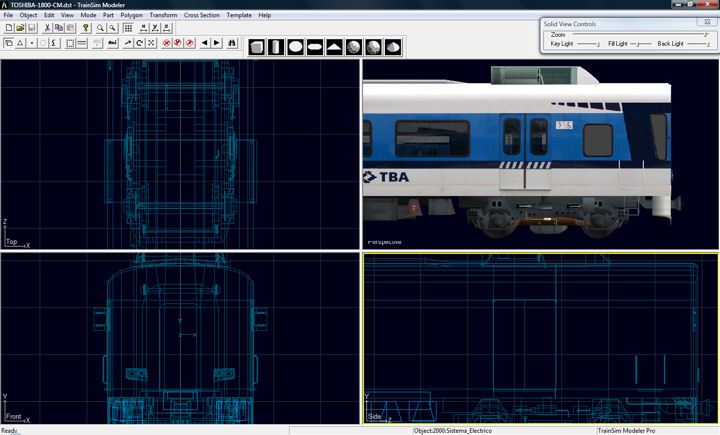Insert a box primitive shape
720x435 pixels.
pyautogui.click(x=257, y=47)
